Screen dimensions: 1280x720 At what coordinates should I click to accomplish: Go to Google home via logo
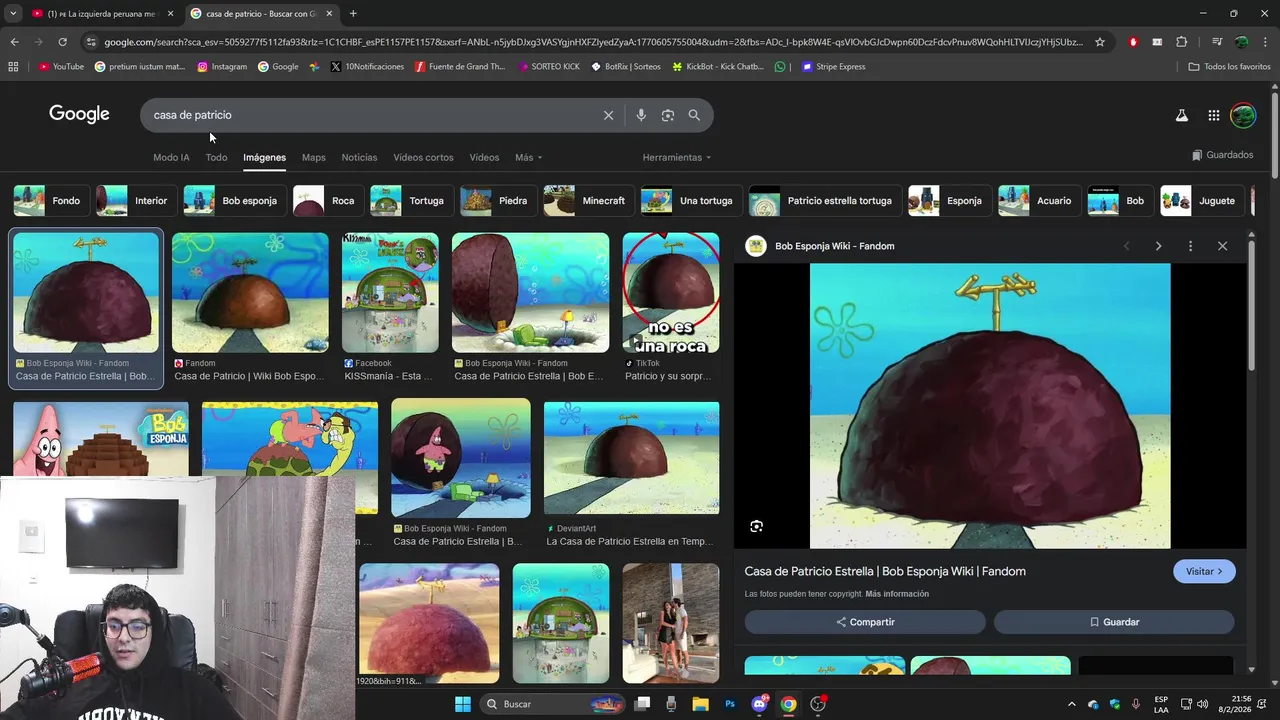click(79, 114)
